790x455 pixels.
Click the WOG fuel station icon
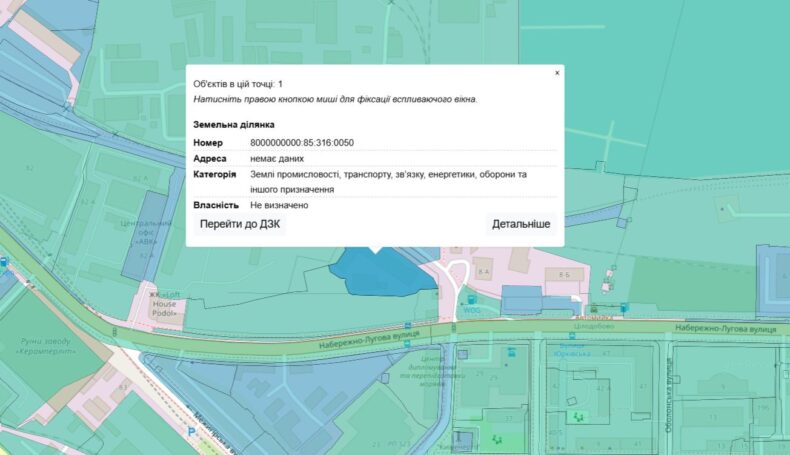point(472,299)
